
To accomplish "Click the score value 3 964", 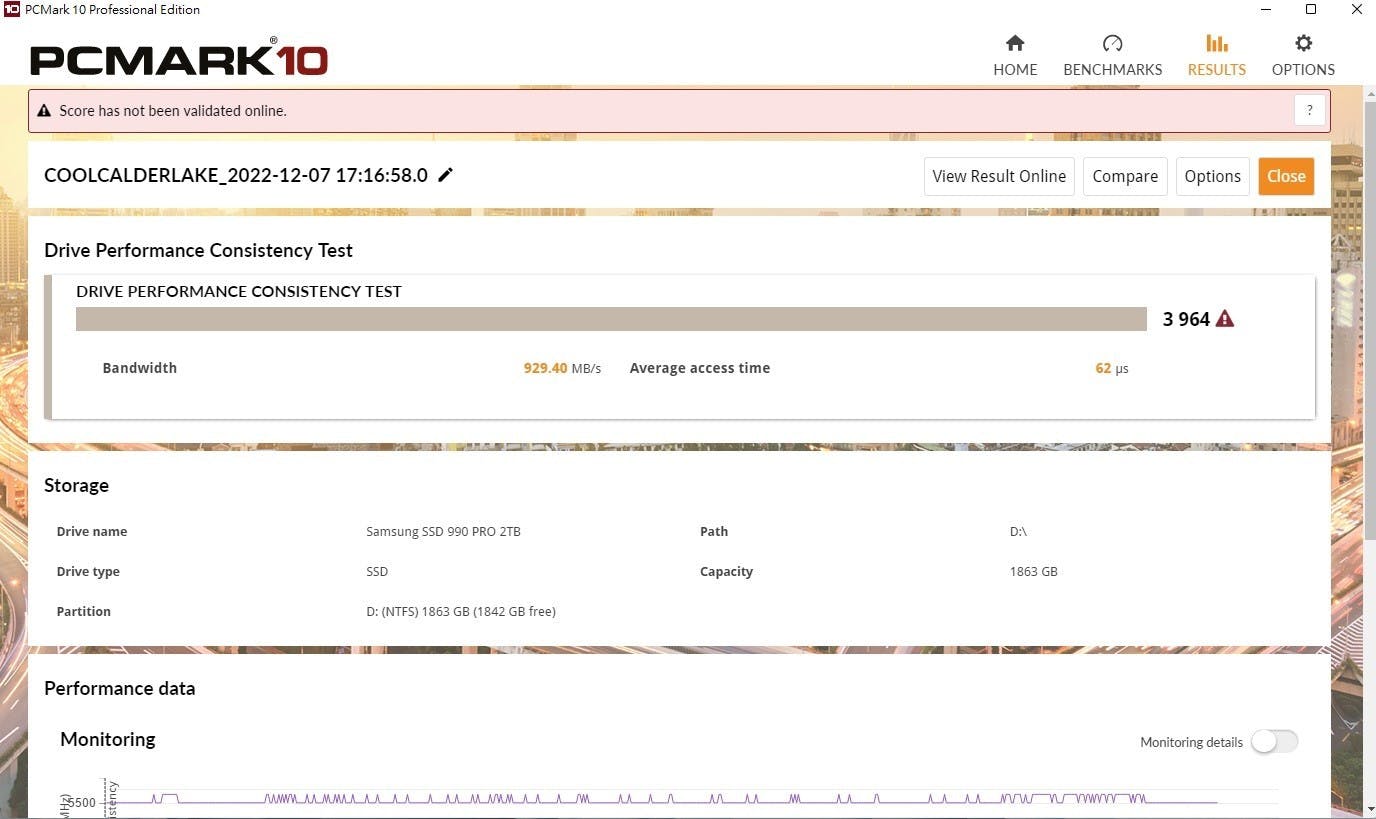I will click(x=1186, y=319).
